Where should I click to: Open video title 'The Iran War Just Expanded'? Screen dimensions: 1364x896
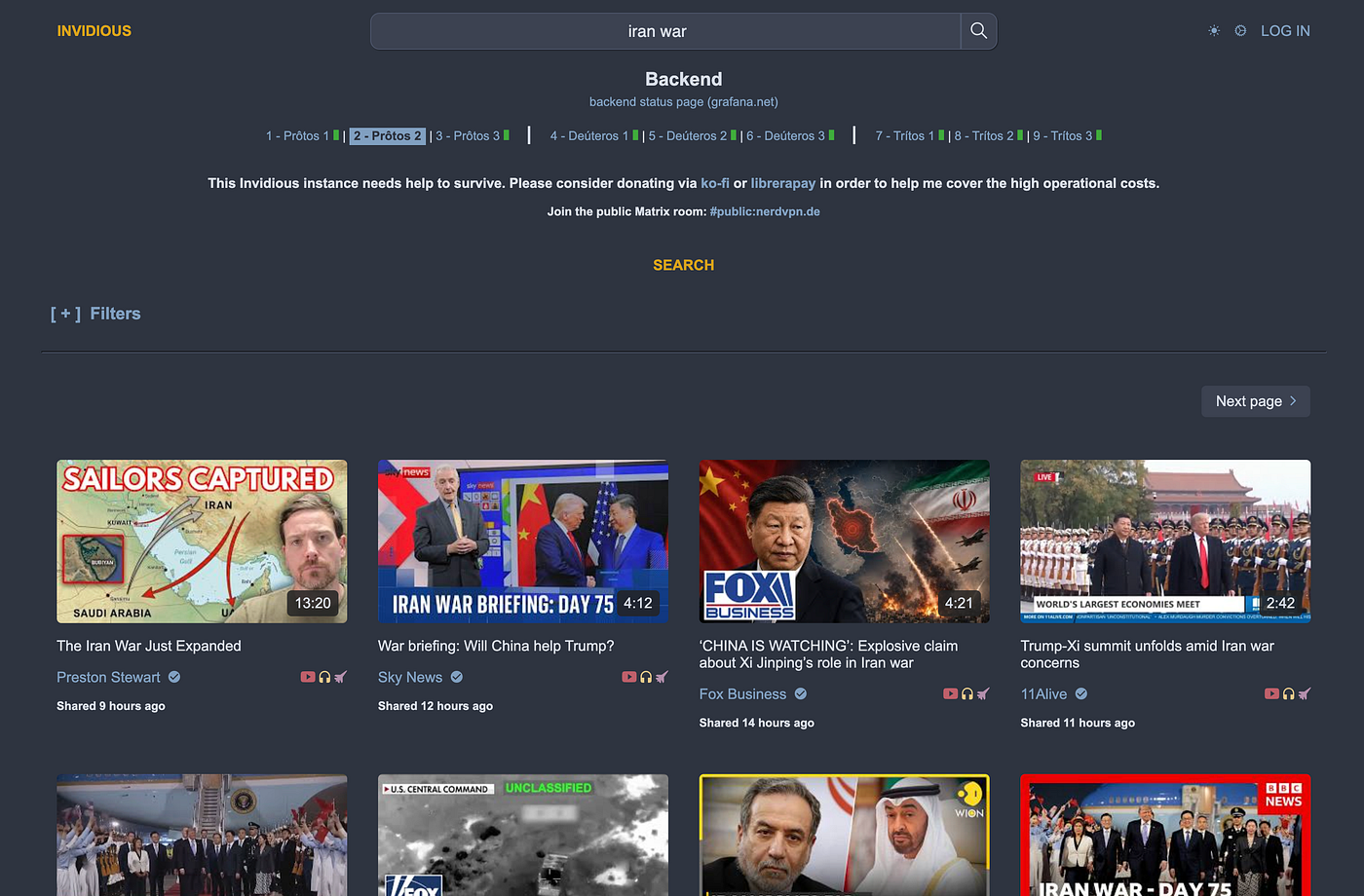[149, 646]
